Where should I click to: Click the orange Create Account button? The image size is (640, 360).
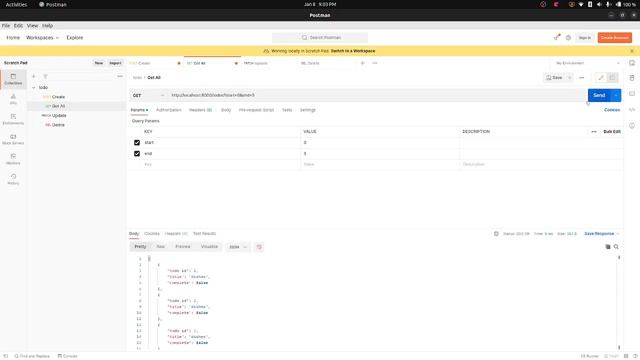(615, 38)
